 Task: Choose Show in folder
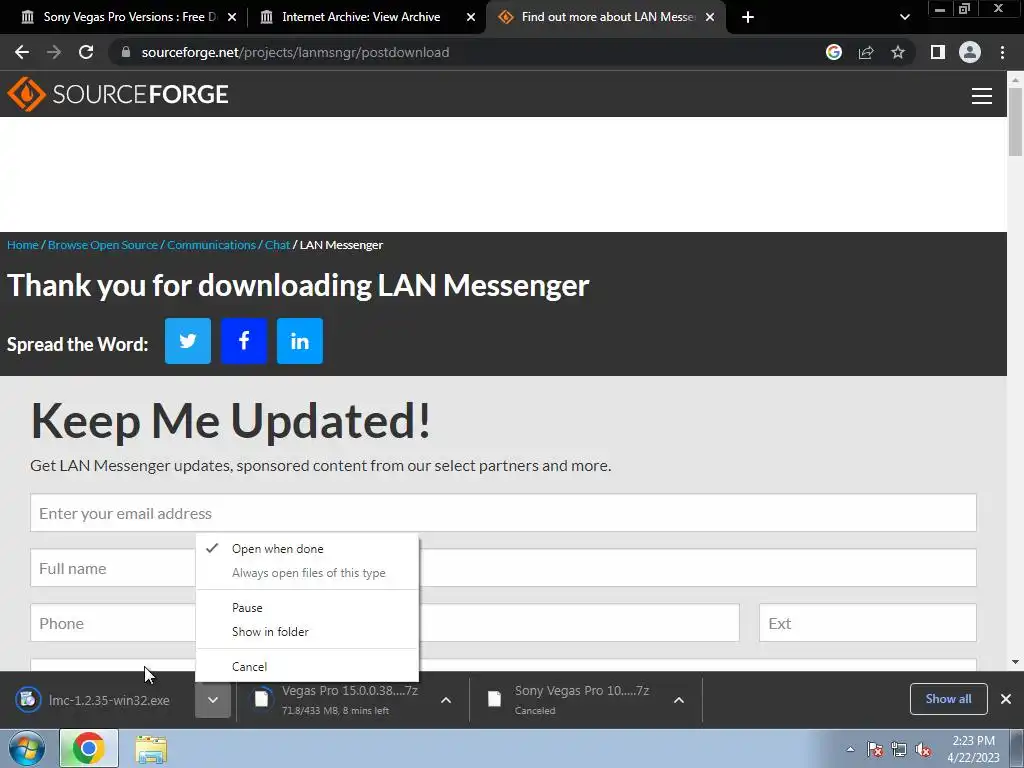[307, 632]
